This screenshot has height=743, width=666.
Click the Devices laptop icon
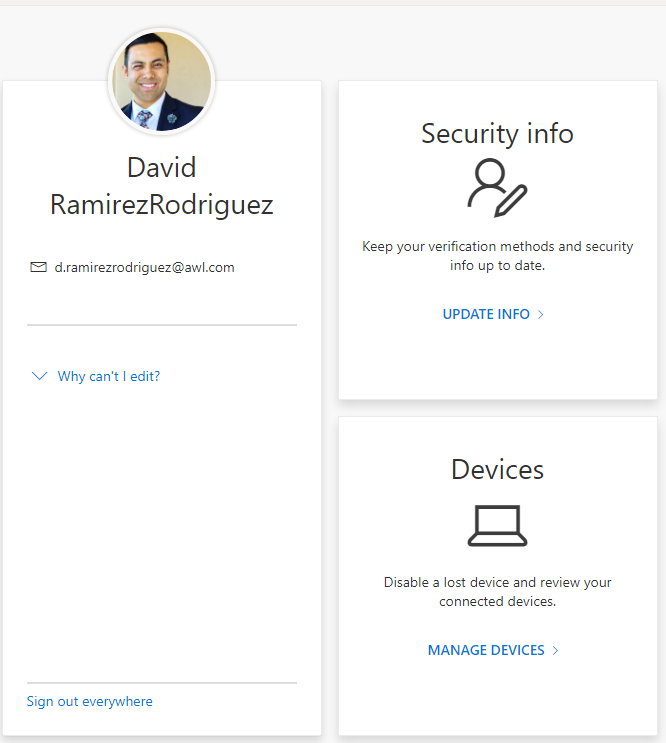(x=497, y=526)
